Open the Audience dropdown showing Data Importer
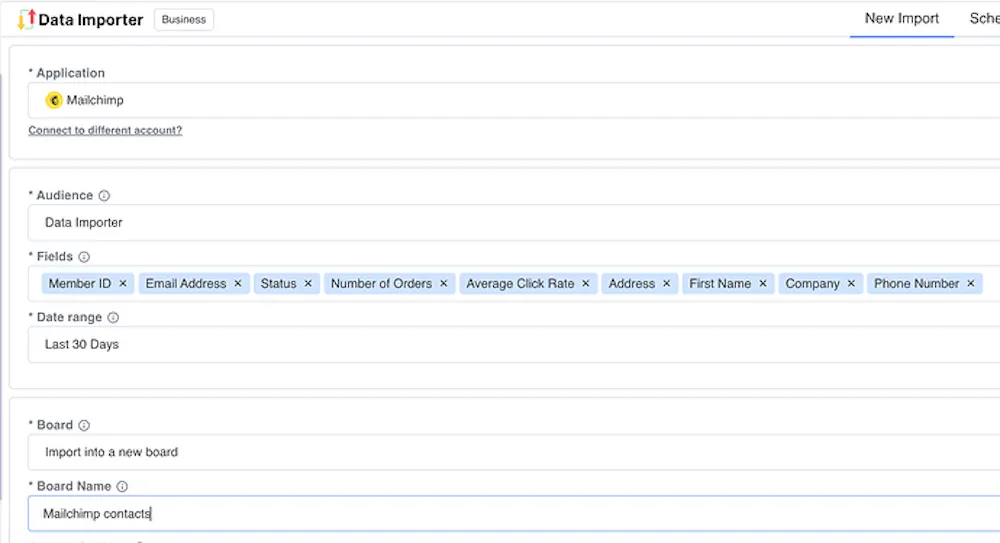This screenshot has width=1000, height=543. [514, 223]
